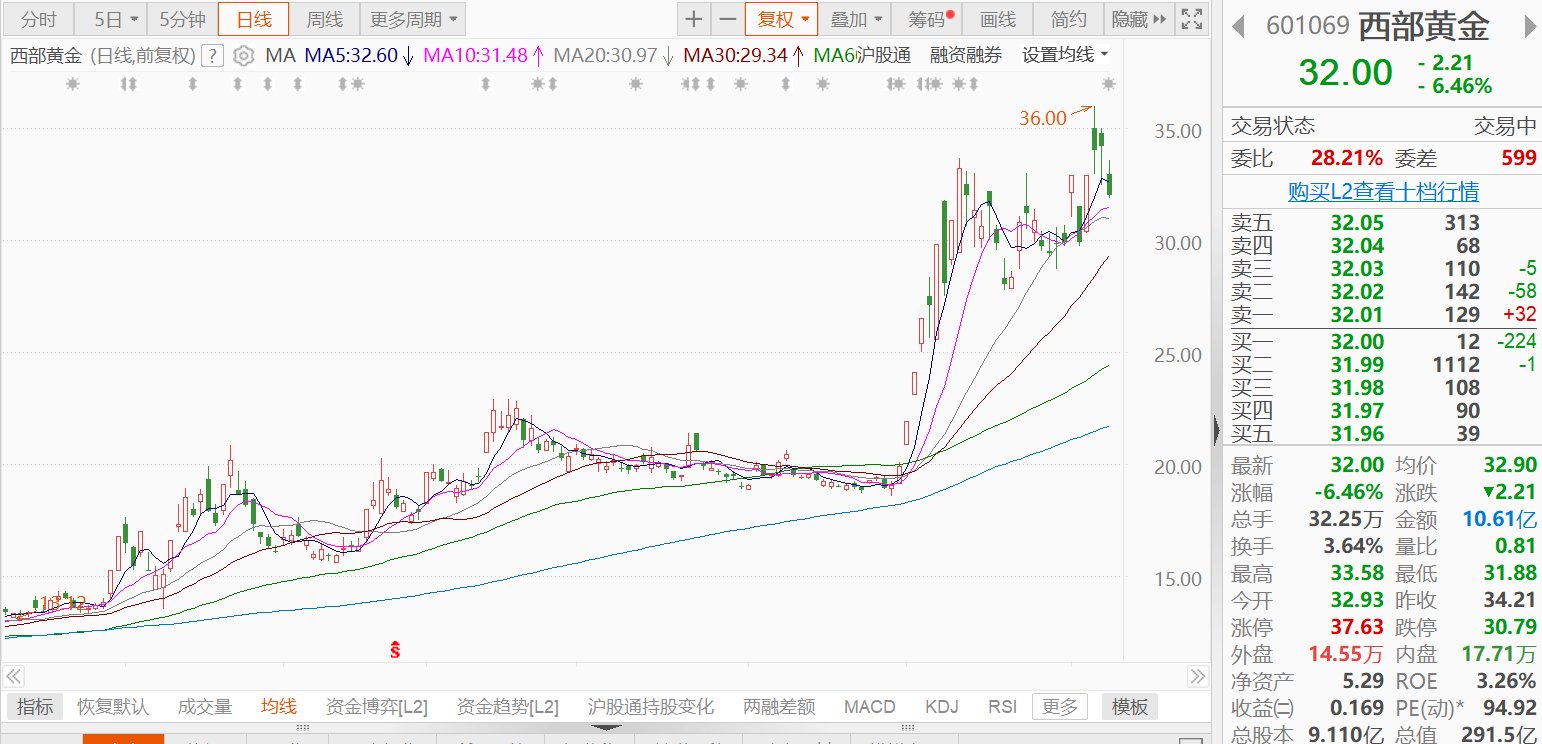1542x744 pixels.
Task: Hide the side panel via 隐藏
Action: click(1138, 19)
